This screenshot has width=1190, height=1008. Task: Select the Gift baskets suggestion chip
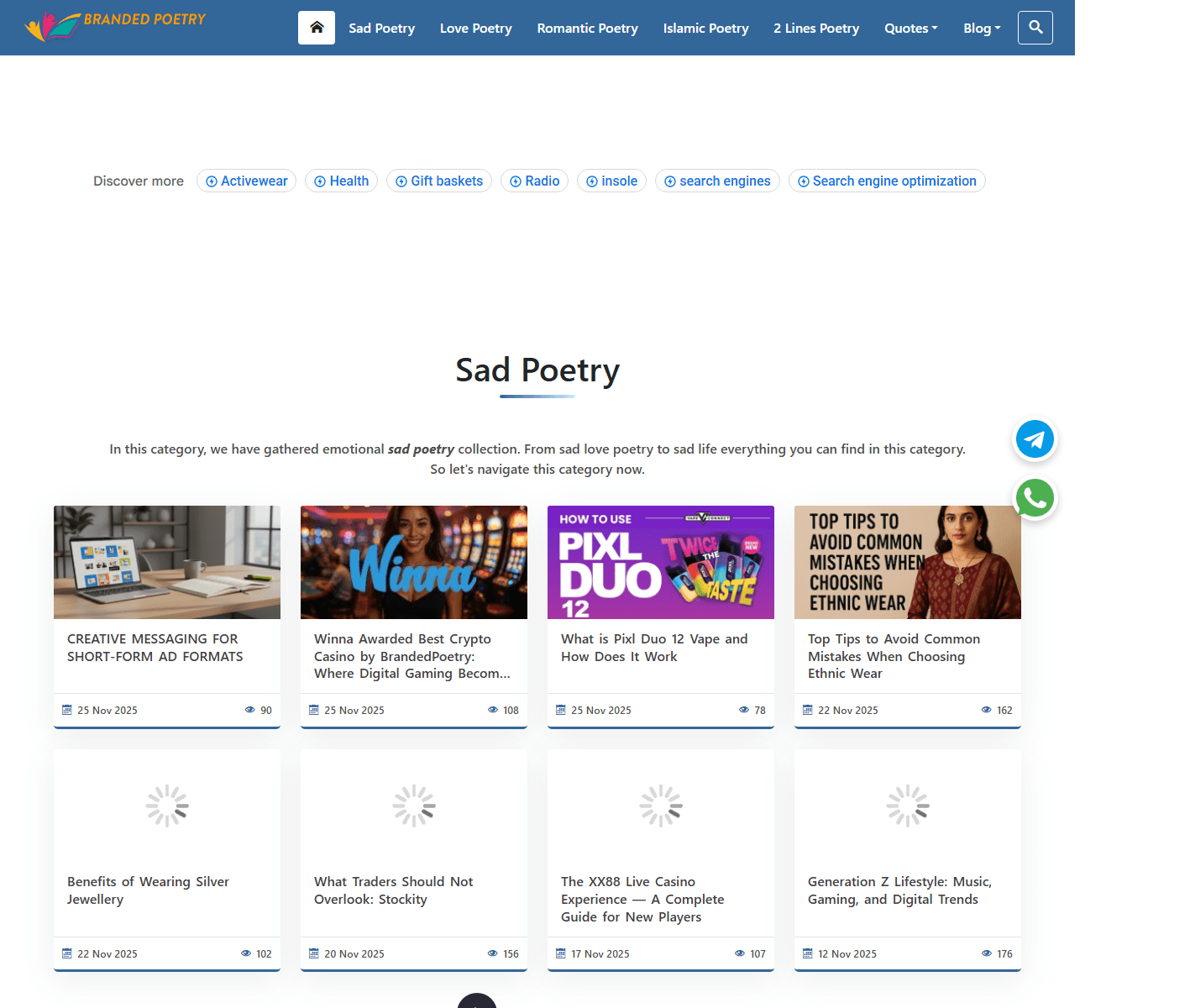439,181
